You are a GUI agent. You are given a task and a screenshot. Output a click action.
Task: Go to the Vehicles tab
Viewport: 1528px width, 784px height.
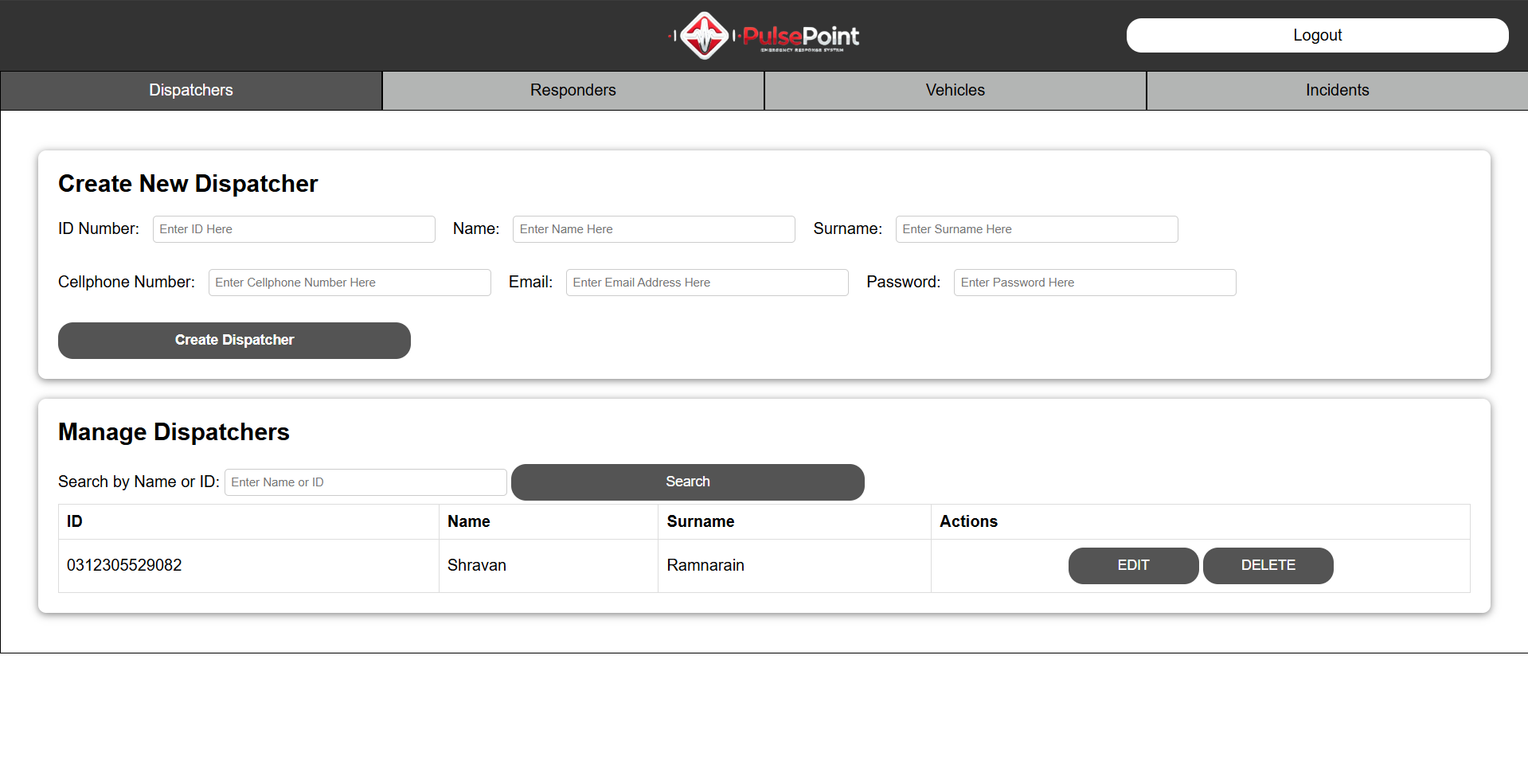pyautogui.click(x=955, y=90)
